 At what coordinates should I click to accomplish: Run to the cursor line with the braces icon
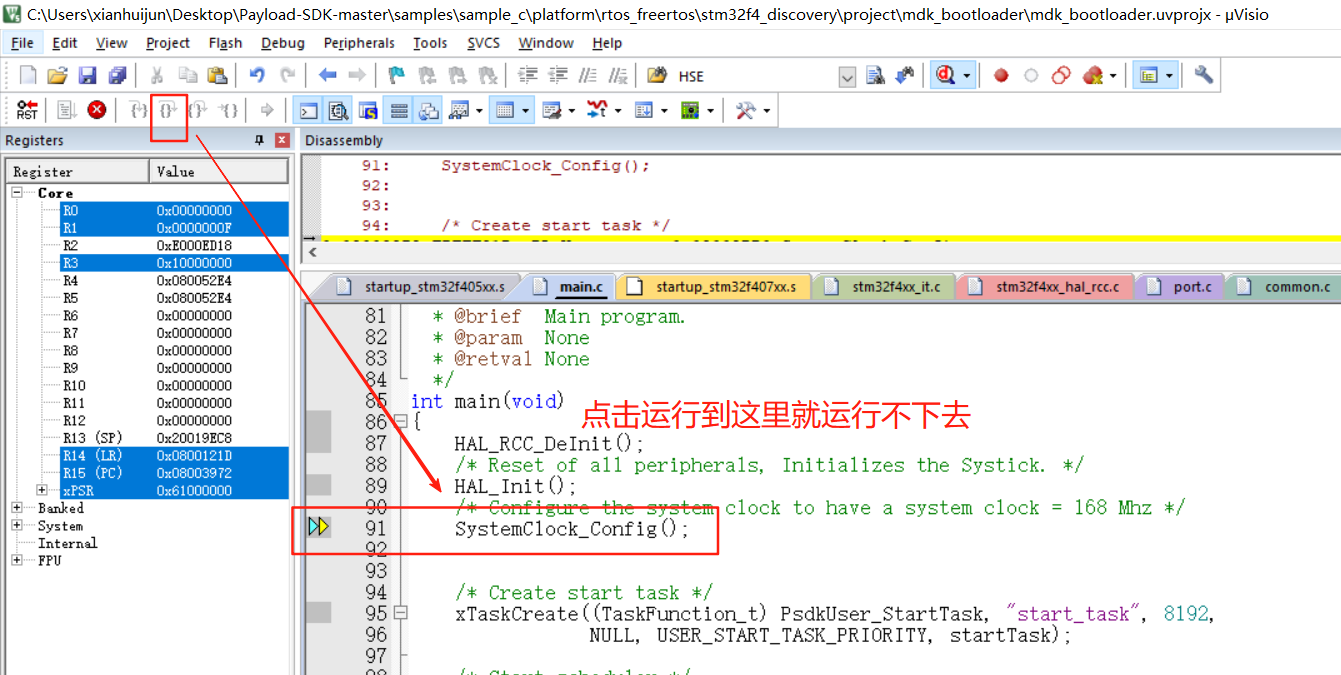[229, 110]
